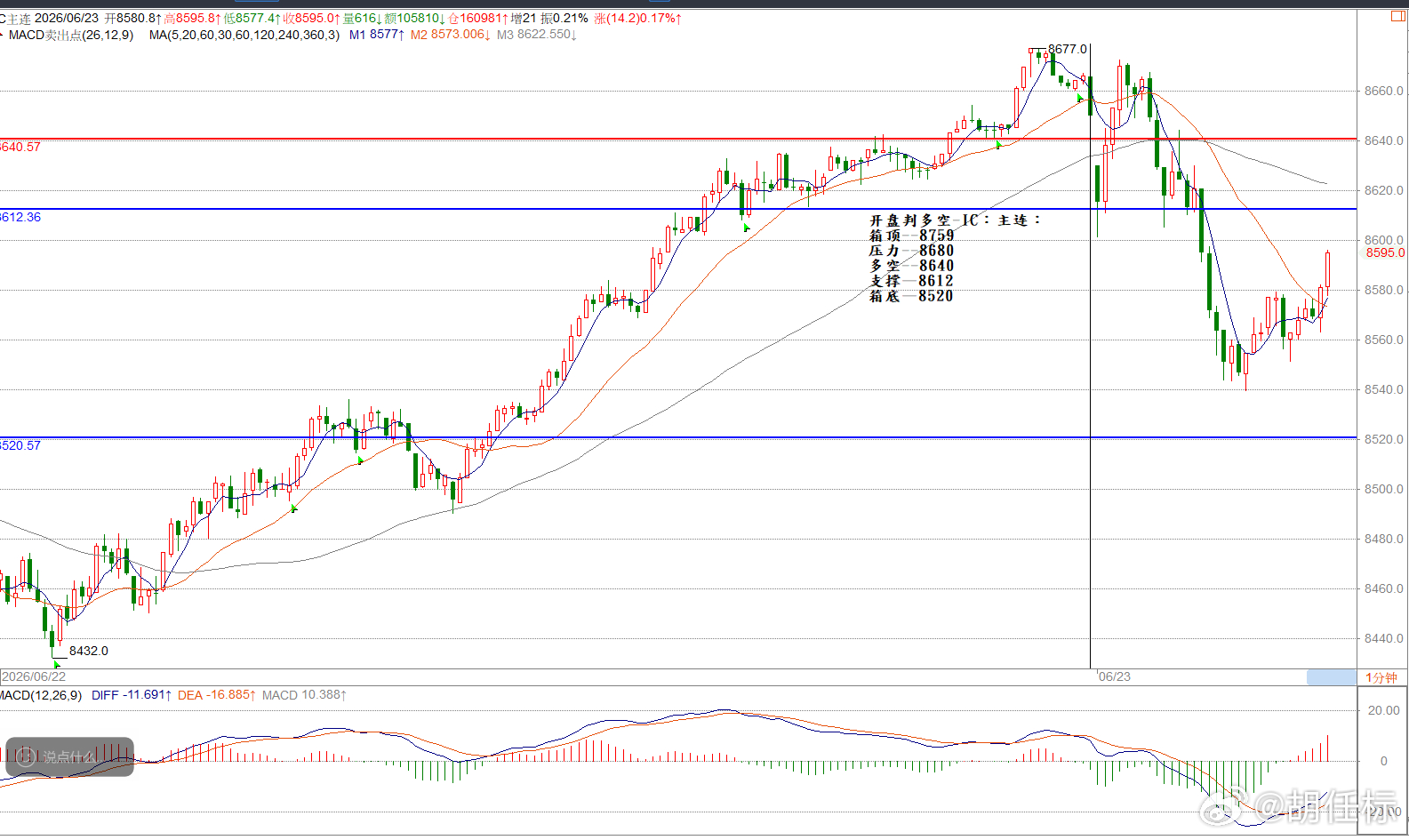Click the 8440.0 price axis label
1409x840 pixels.
pos(1384,638)
